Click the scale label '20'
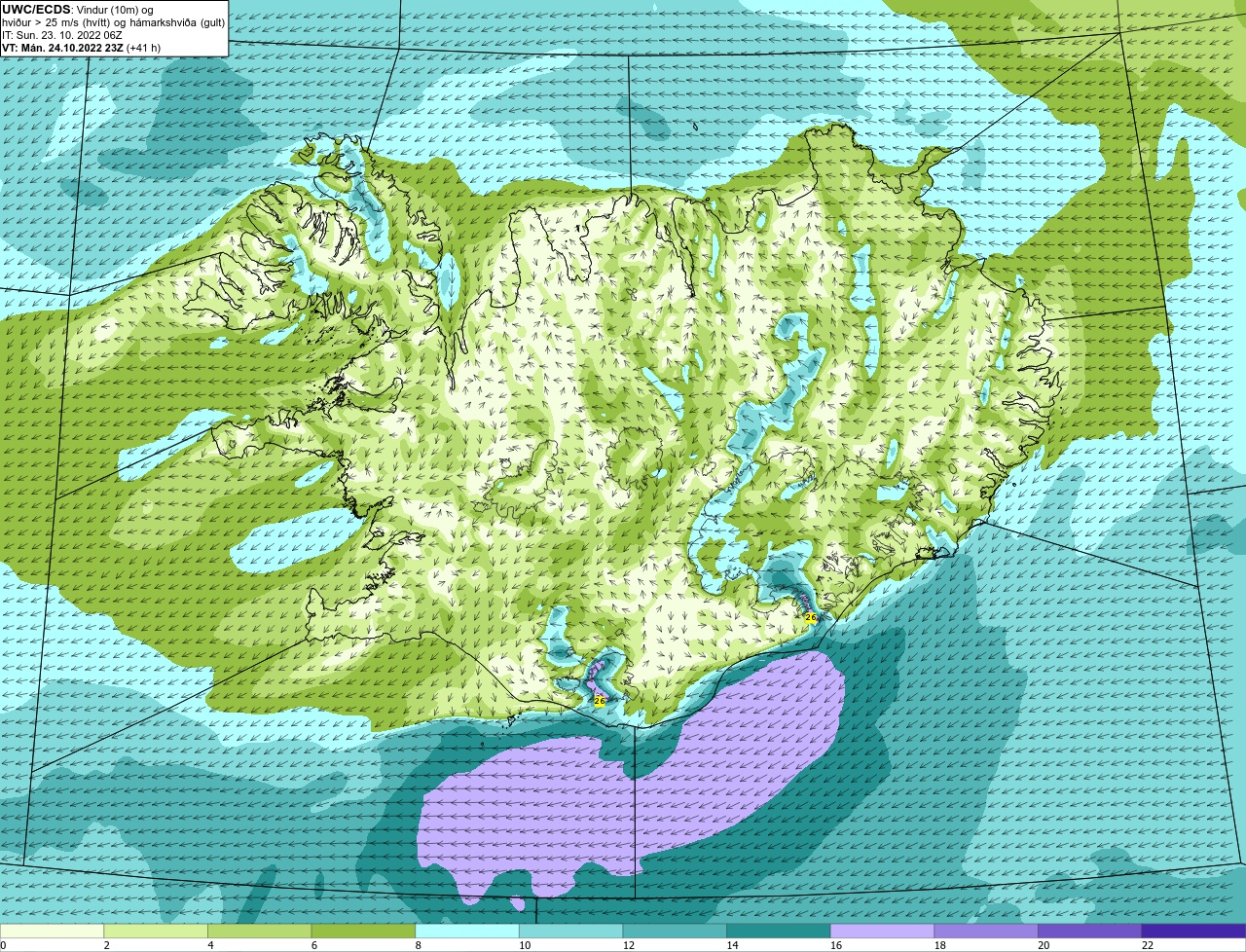Image resolution: width=1246 pixels, height=952 pixels. tap(1044, 945)
